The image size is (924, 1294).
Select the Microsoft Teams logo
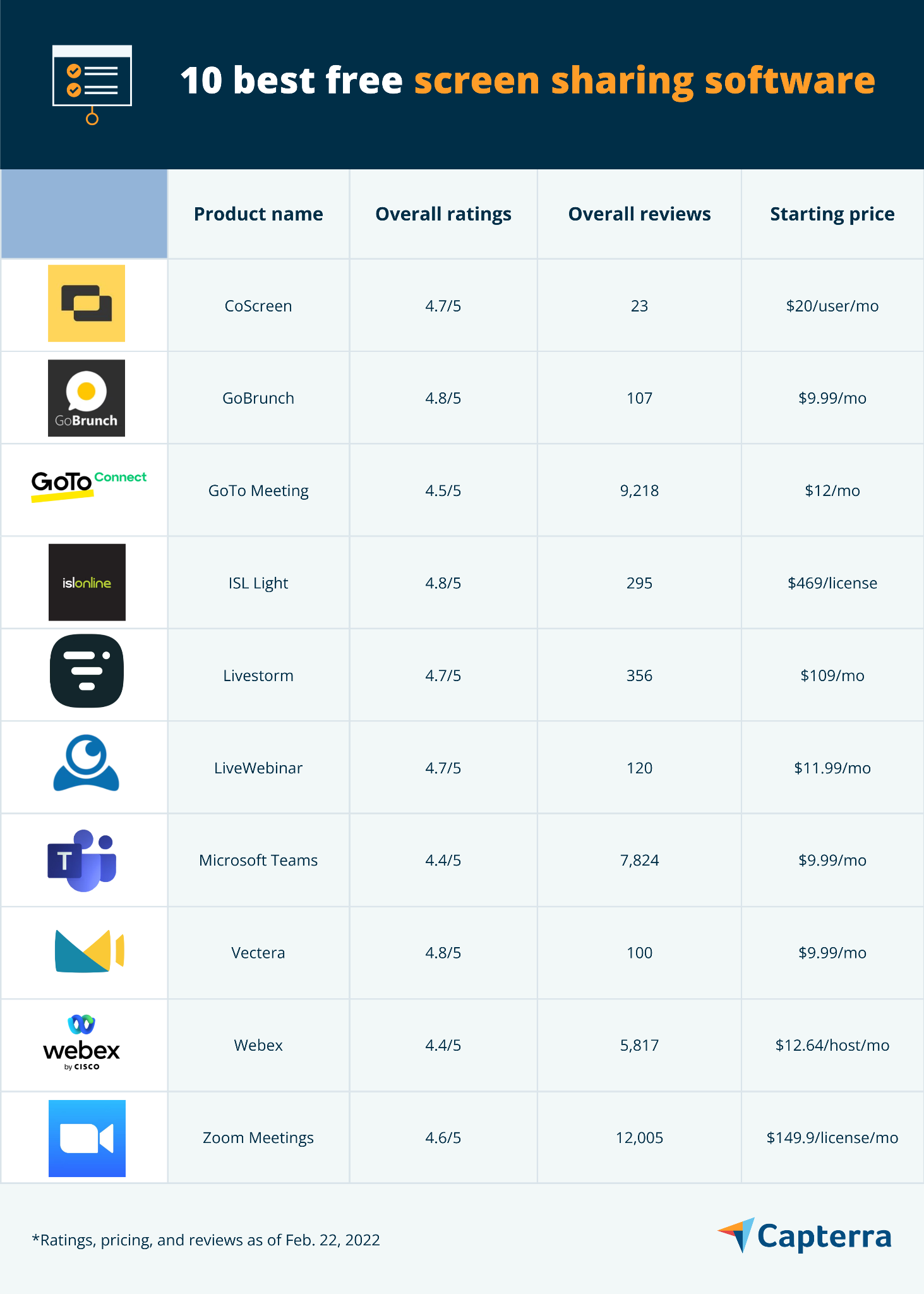(82, 860)
